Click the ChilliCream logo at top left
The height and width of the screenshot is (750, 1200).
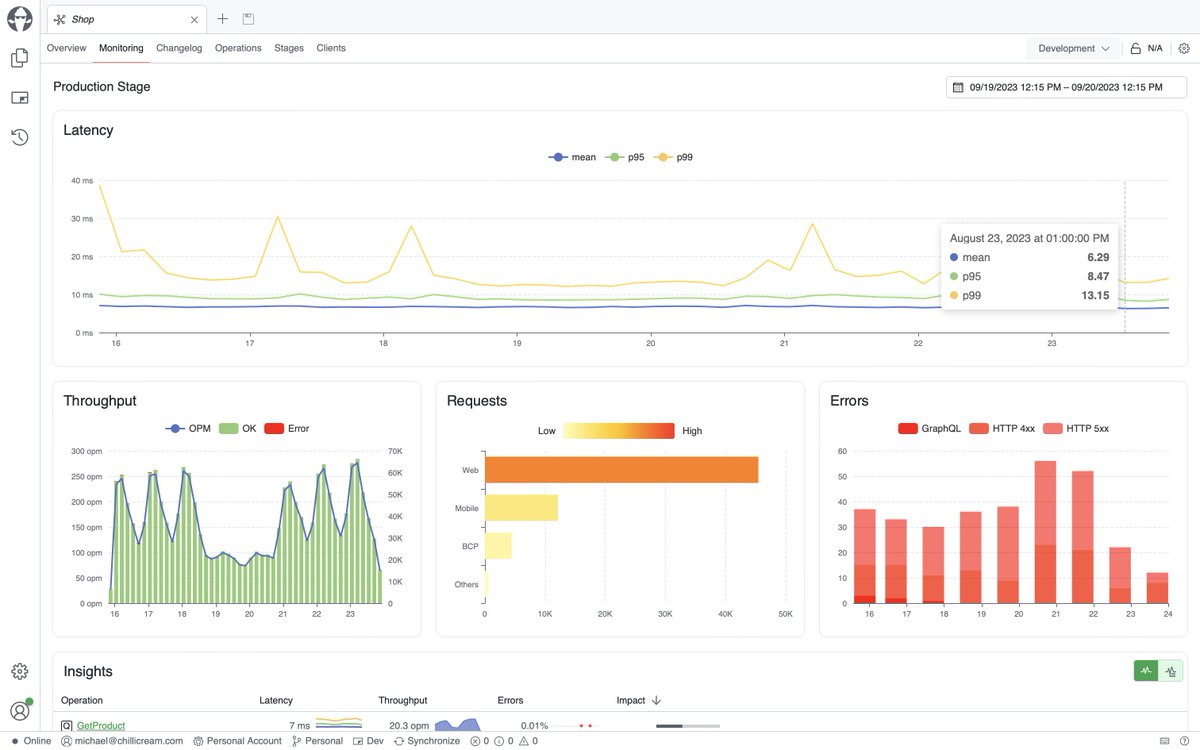pyautogui.click(x=19, y=18)
